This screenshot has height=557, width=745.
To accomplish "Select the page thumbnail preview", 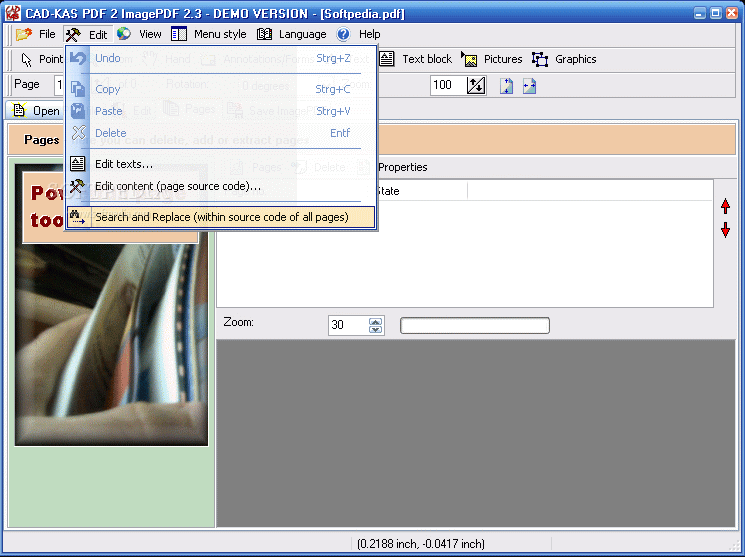I will 111,305.
